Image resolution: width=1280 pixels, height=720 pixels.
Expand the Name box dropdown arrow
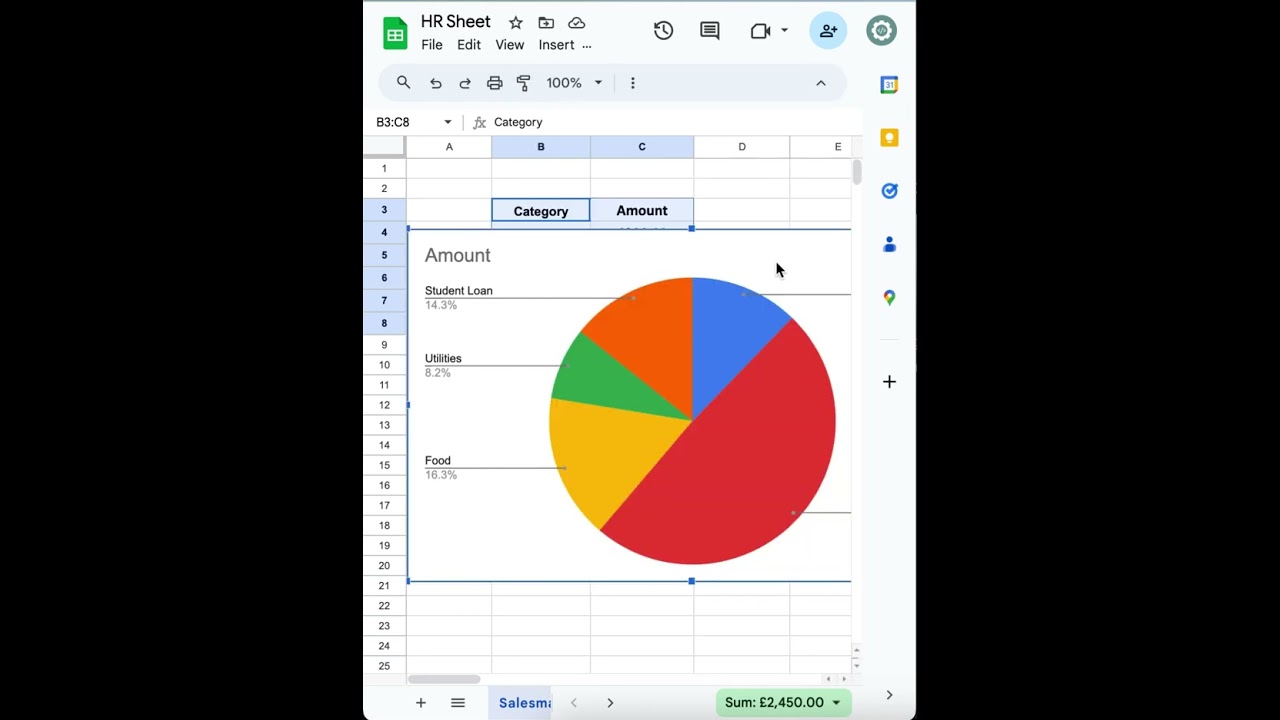point(447,122)
